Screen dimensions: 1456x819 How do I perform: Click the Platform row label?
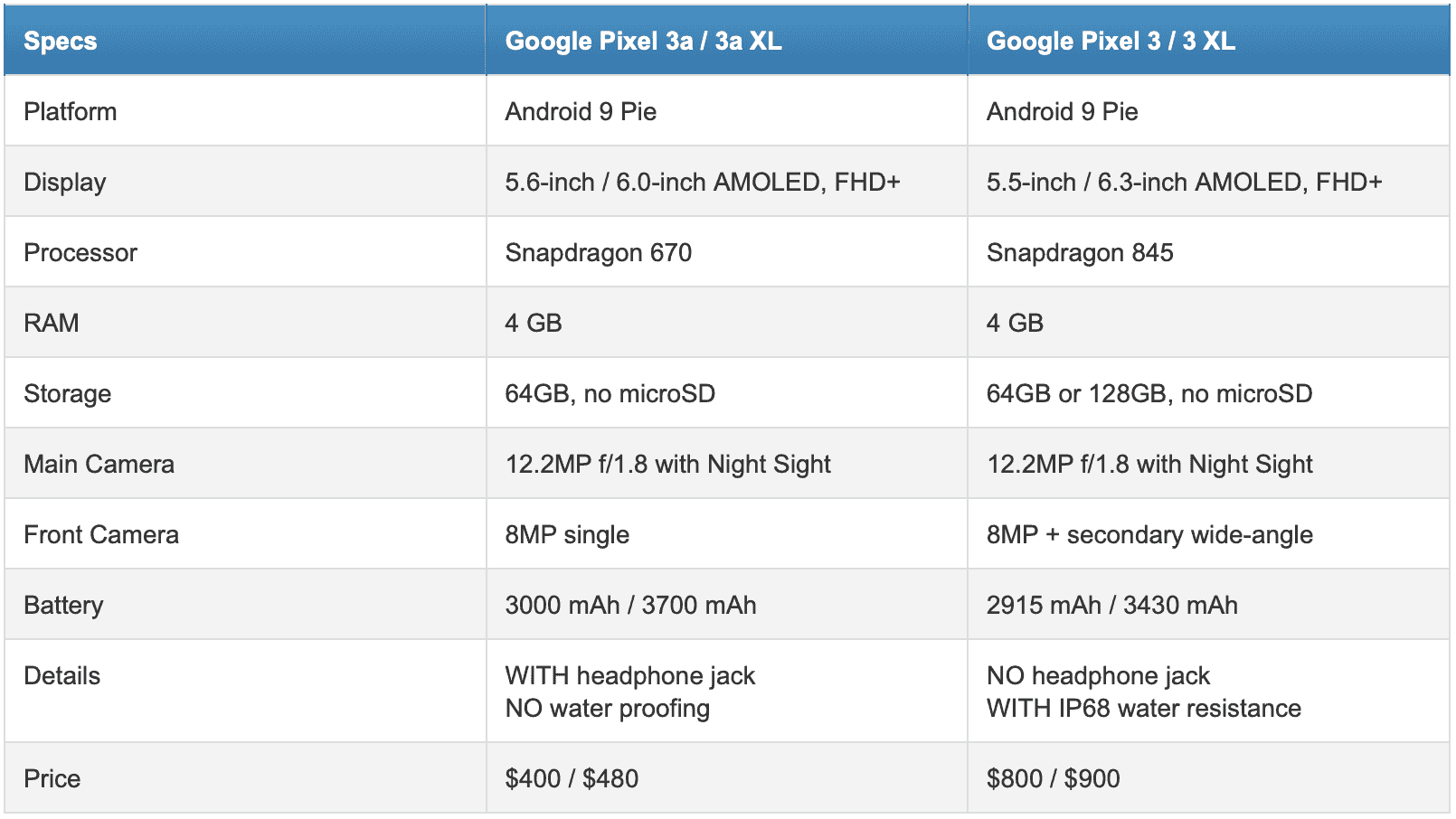tap(71, 111)
